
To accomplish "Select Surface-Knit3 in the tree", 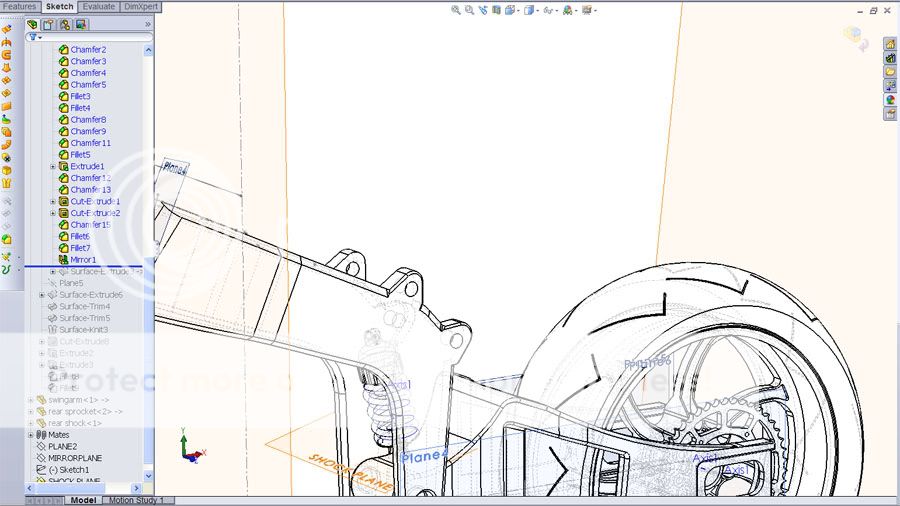I will click(83, 330).
